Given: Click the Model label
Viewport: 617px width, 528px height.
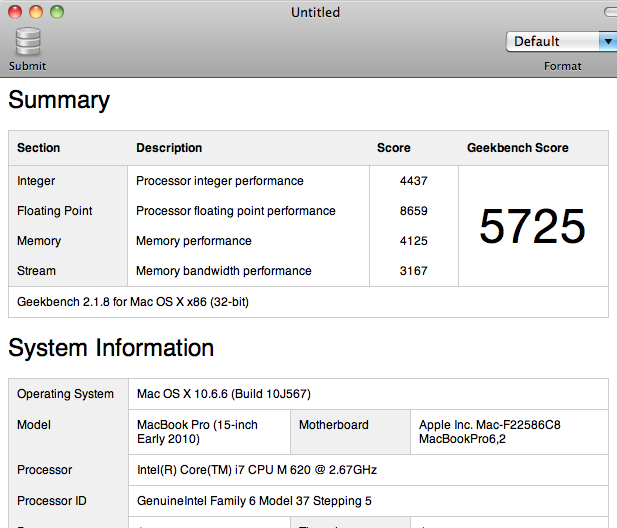Looking at the screenshot, I should [x=34, y=425].
